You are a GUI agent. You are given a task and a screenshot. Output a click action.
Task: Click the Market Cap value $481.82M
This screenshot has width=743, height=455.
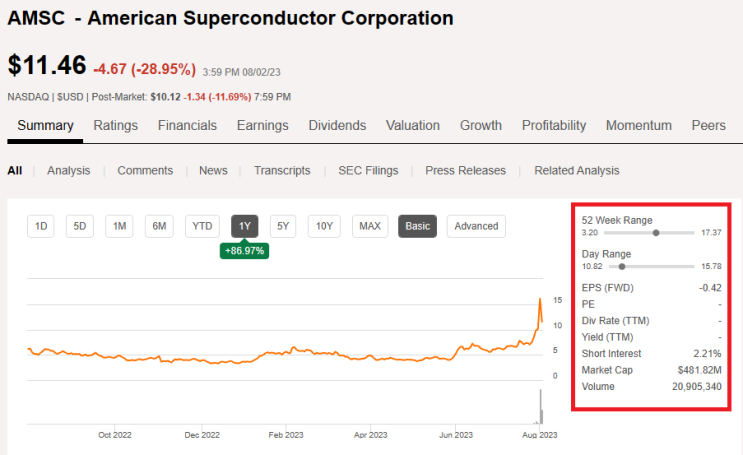(x=699, y=370)
